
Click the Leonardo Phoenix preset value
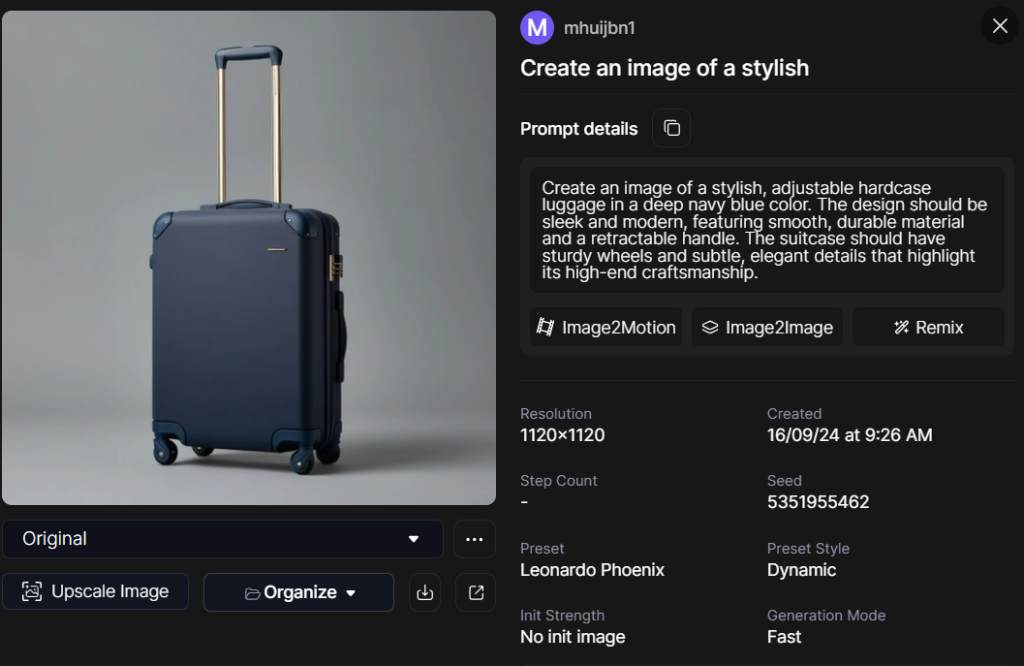pos(592,570)
